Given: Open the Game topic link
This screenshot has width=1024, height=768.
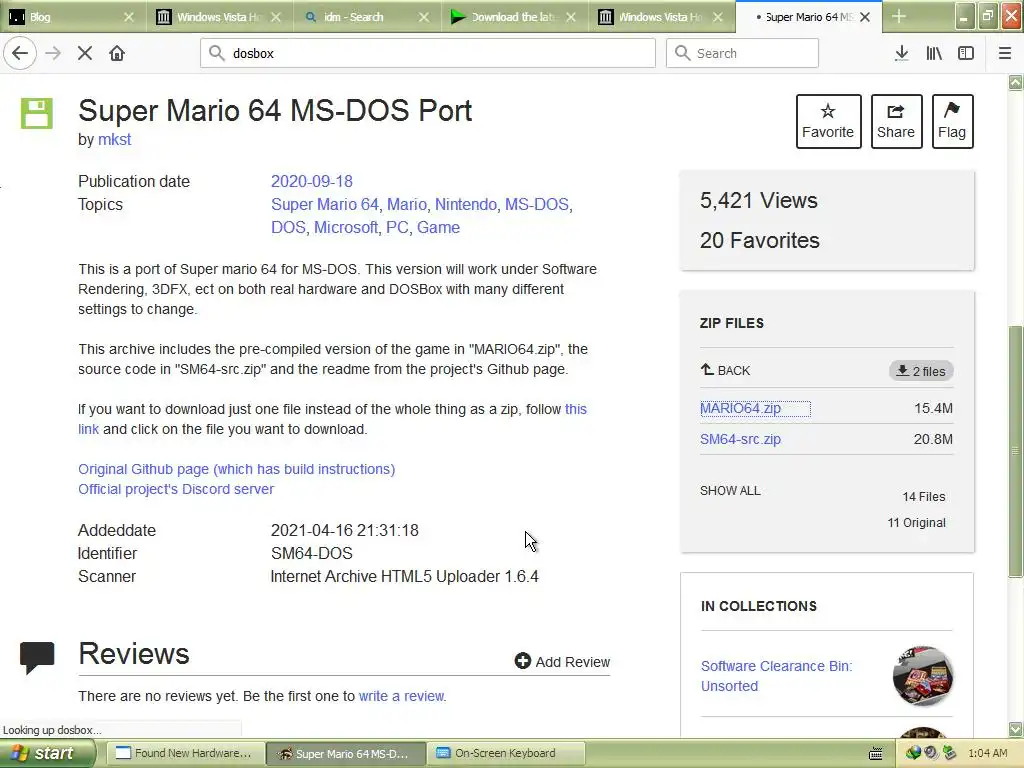Looking at the screenshot, I should click(x=438, y=227).
